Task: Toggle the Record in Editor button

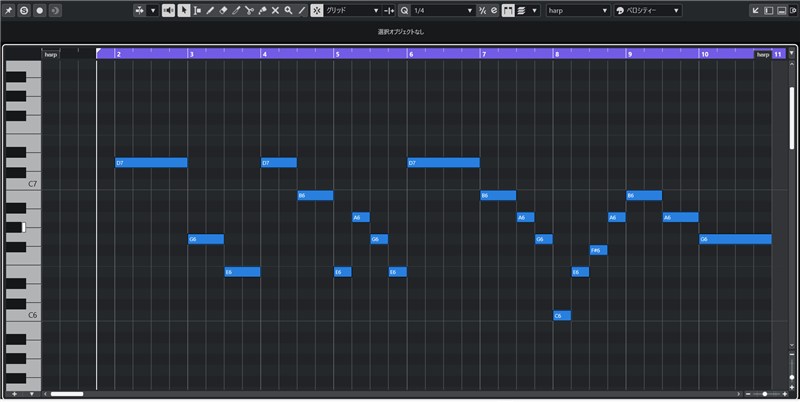Action: 40,10
